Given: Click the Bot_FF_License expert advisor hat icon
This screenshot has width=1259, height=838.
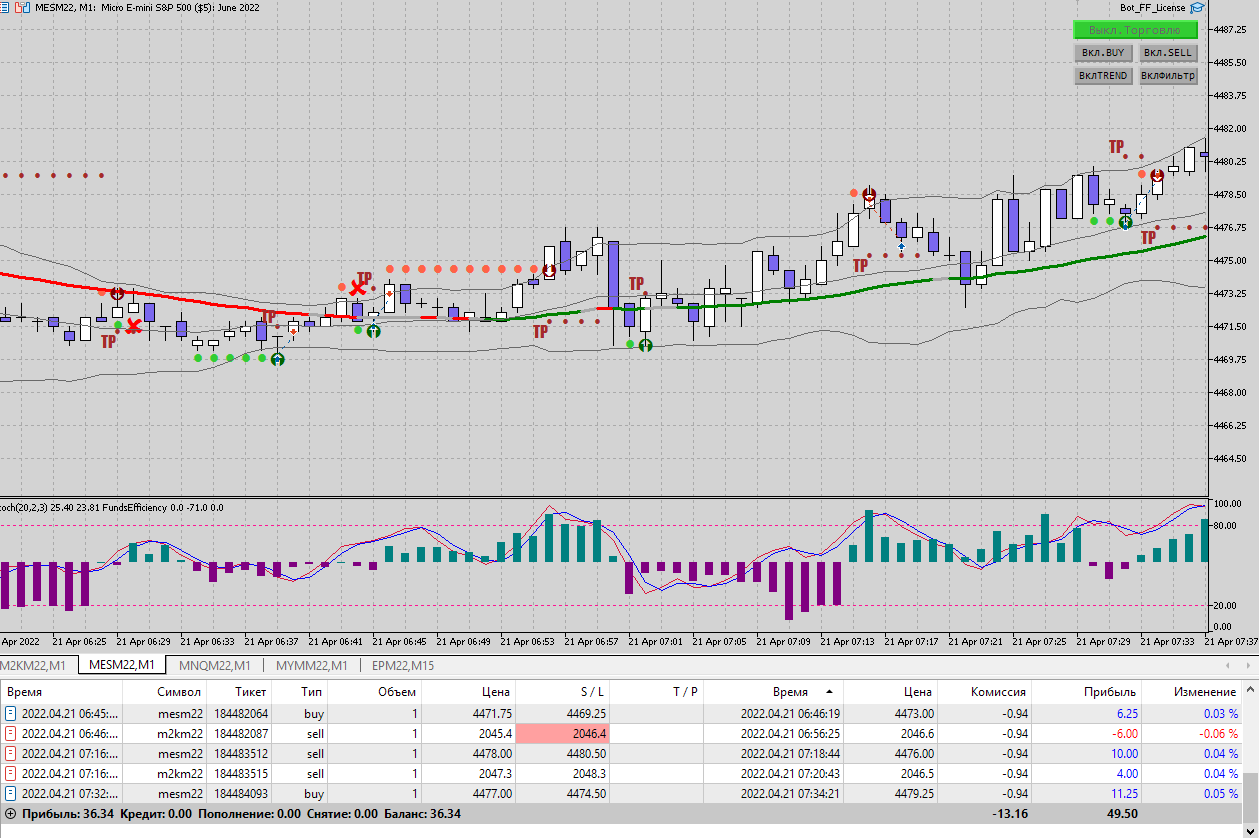Looking at the screenshot, I should pyautogui.click(x=1197, y=7).
